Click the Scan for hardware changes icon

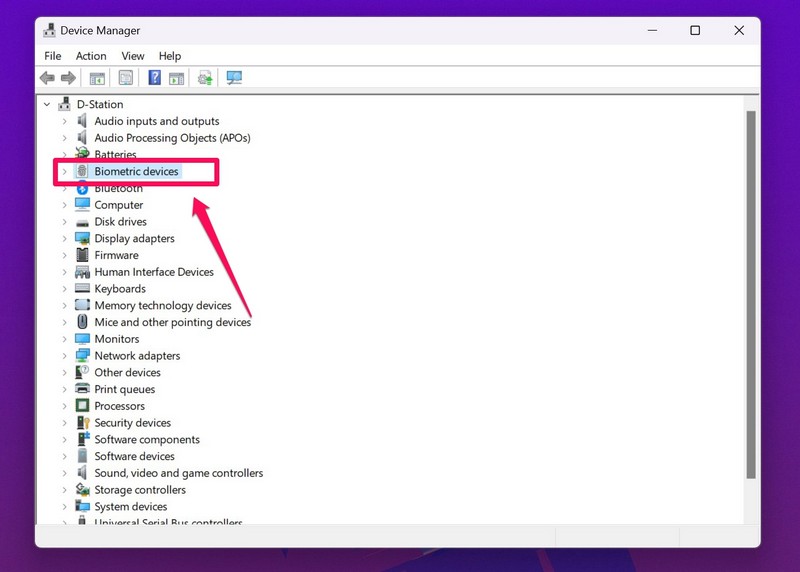pyautogui.click(x=235, y=78)
